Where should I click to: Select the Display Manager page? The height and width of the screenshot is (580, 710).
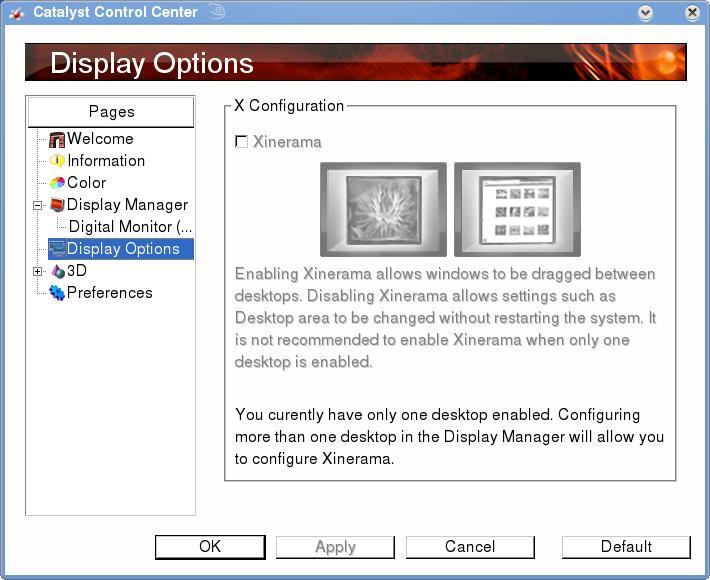[x=127, y=205]
